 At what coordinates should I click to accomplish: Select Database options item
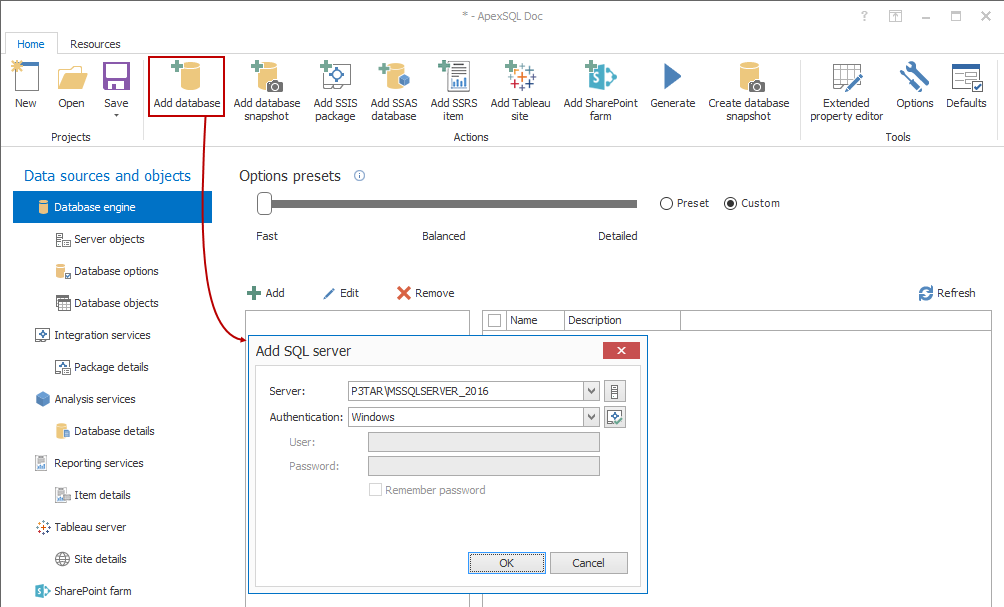pyautogui.click(x=107, y=271)
